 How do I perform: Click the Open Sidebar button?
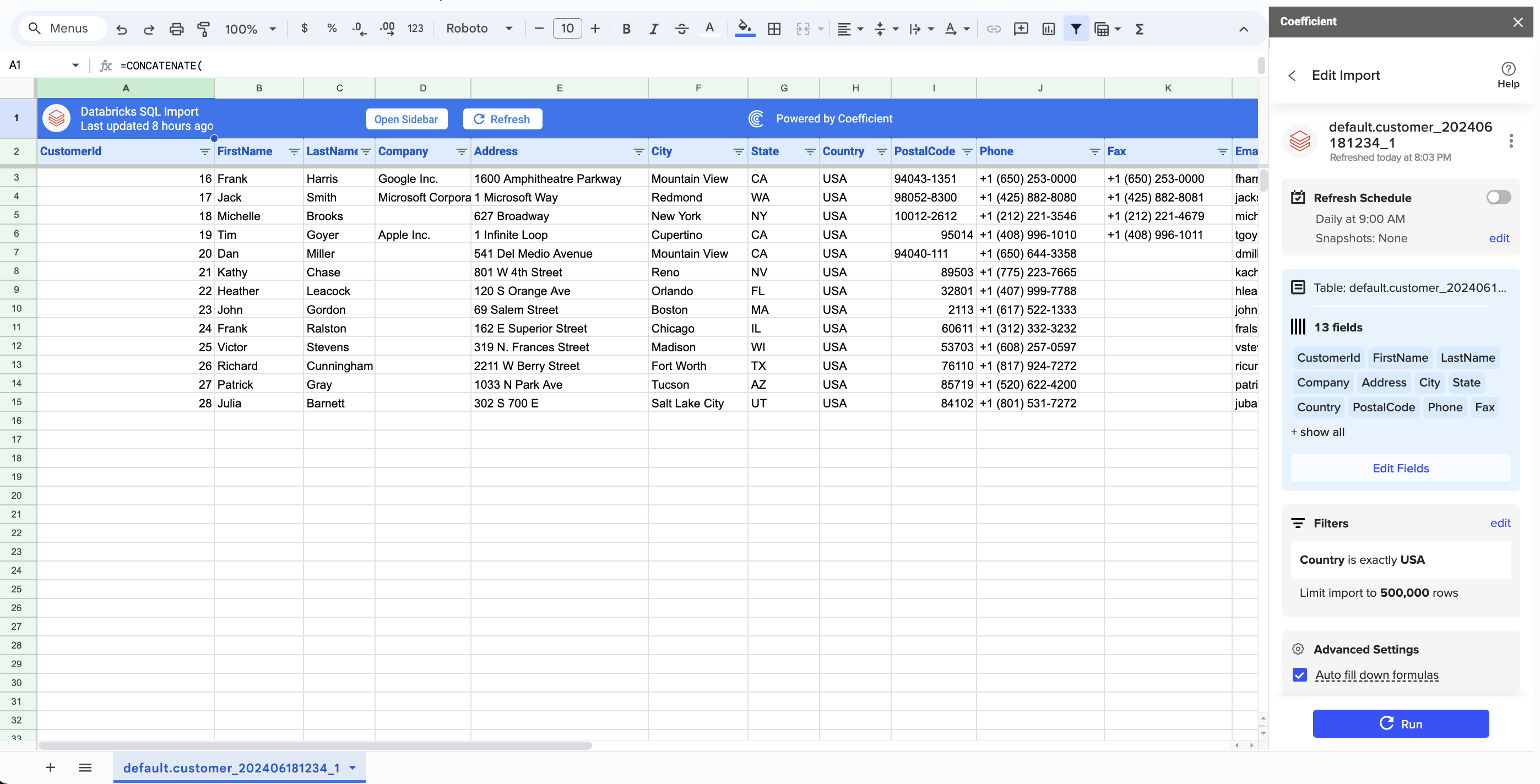406,119
